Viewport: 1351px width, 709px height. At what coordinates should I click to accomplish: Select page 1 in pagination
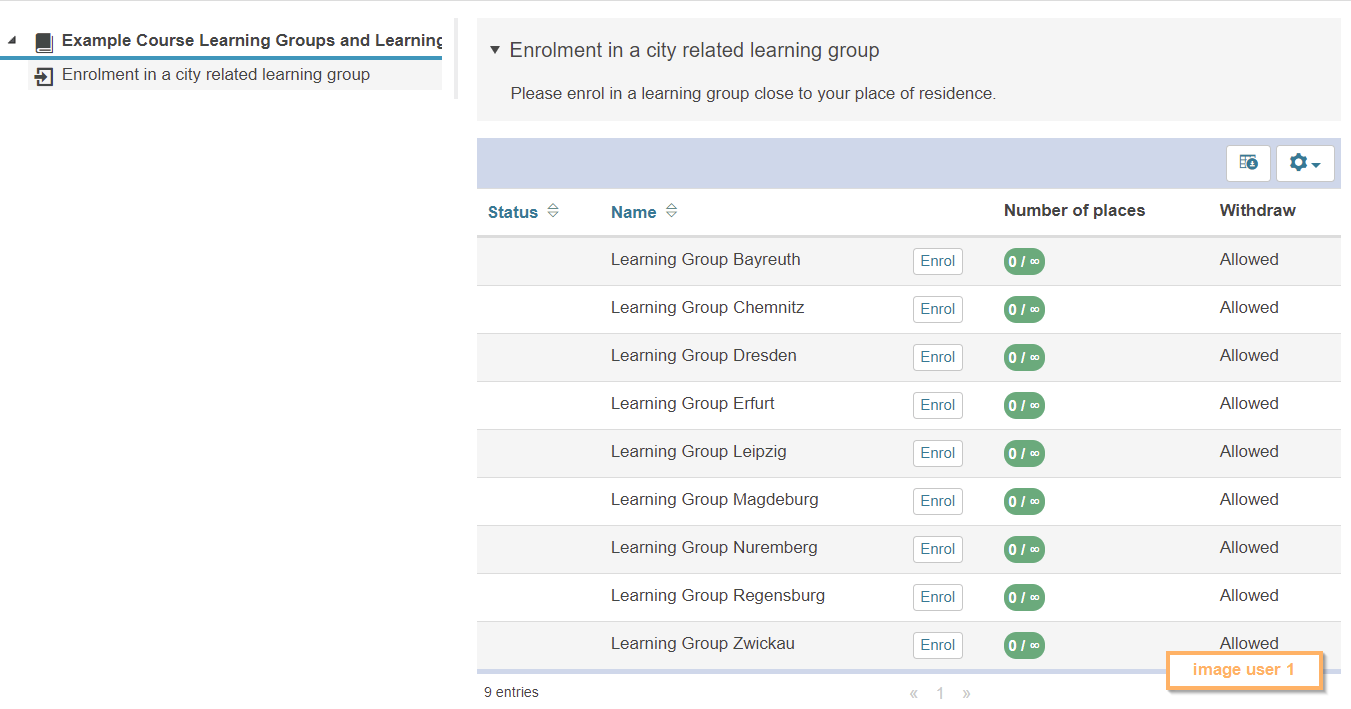(x=940, y=693)
